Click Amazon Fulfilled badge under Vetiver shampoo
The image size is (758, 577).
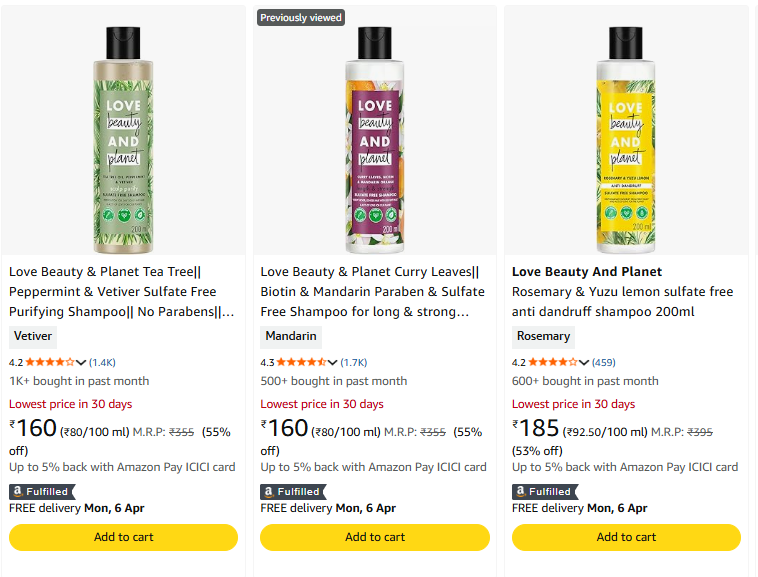point(41,492)
